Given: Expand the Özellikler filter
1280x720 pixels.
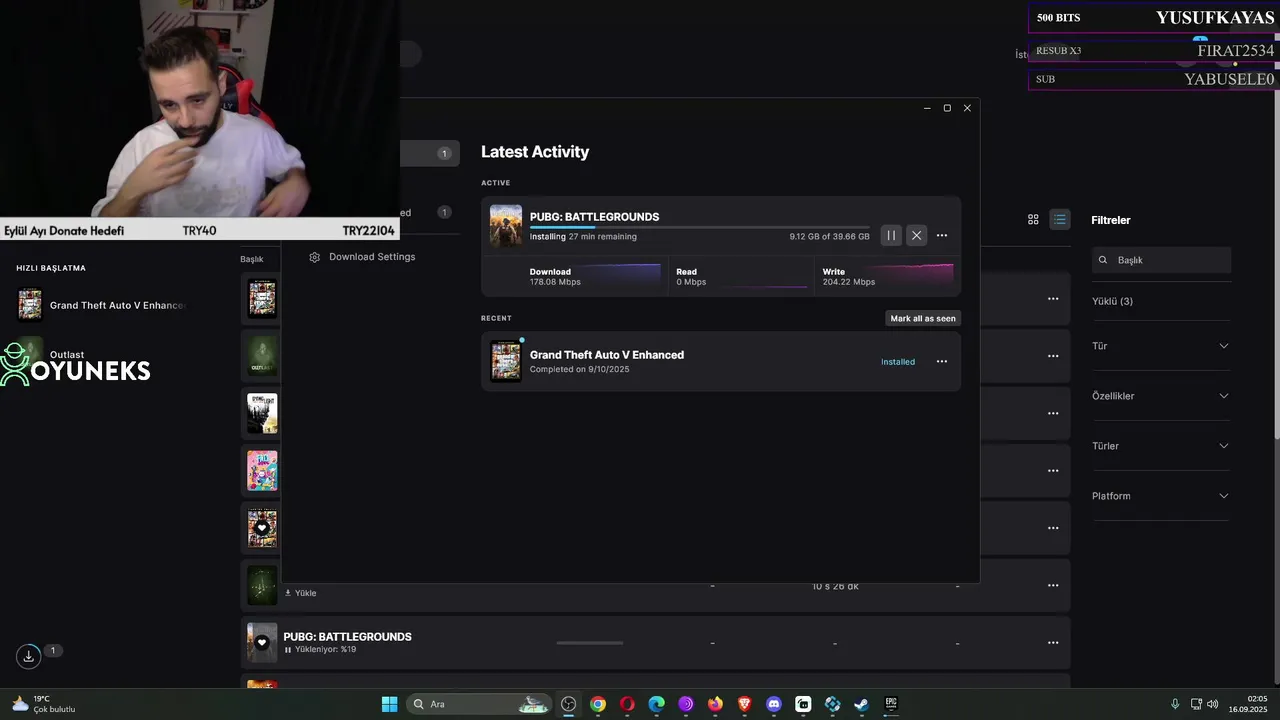Looking at the screenshot, I should coord(1160,396).
